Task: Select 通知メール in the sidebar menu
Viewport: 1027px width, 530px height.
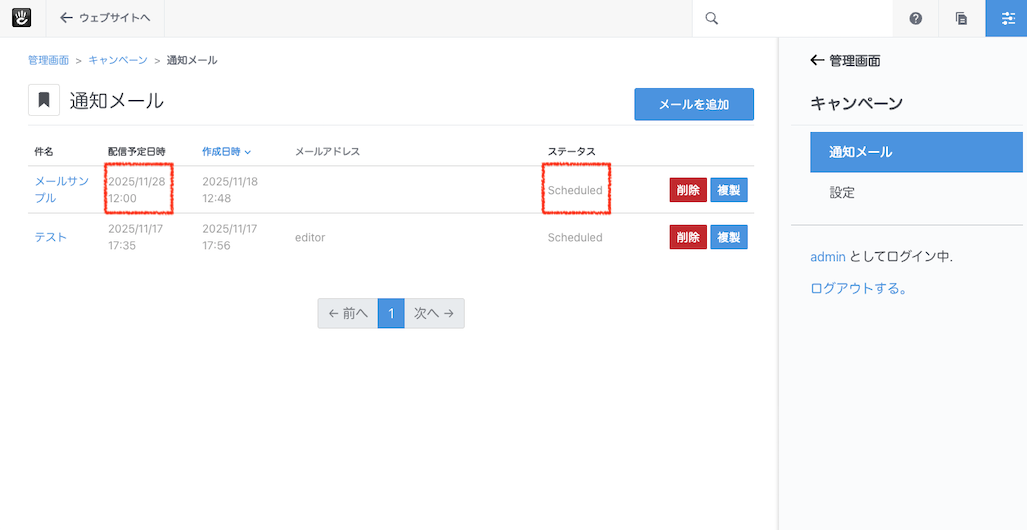Action: tap(916, 152)
